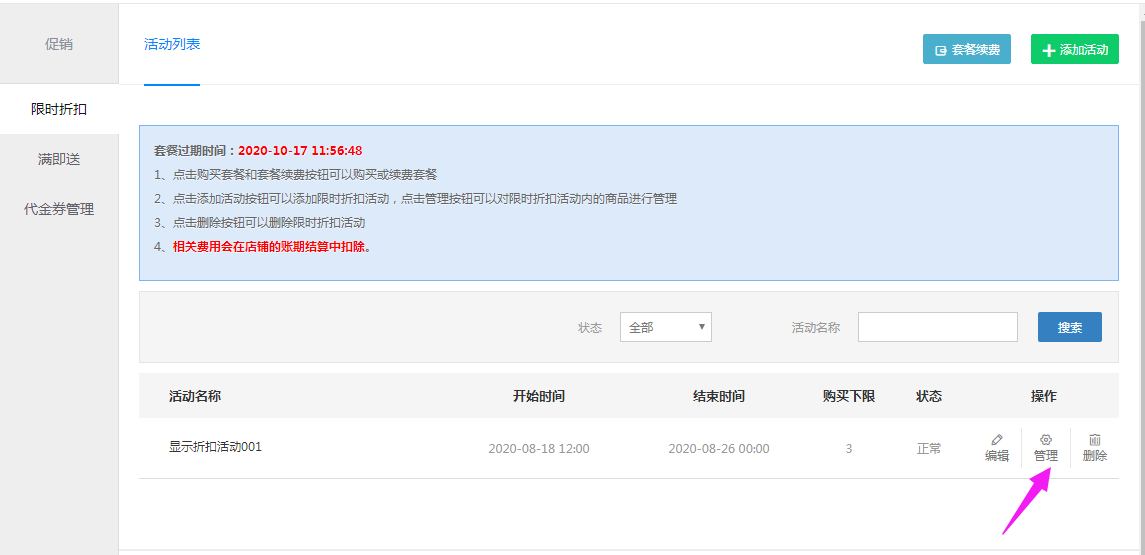
Task: Click the status value 正常
Action: tap(929, 448)
